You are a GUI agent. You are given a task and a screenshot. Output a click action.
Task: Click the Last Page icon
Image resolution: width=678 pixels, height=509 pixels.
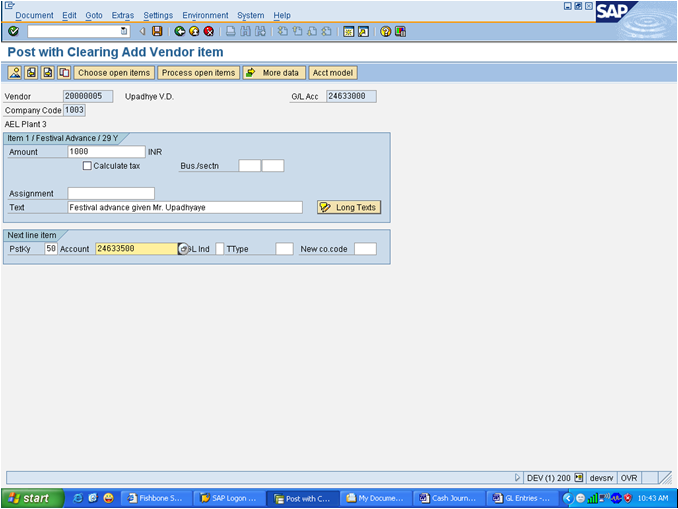(x=326, y=31)
